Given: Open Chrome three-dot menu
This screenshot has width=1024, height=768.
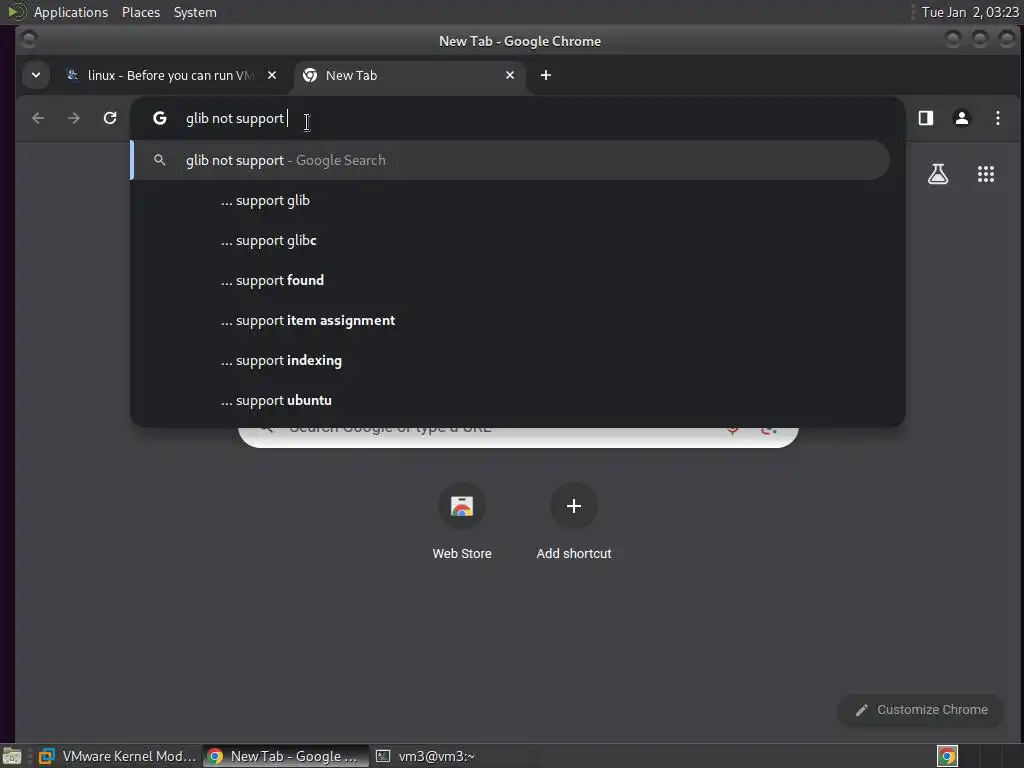Looking at the screenshot, I should tap(998, 118).
